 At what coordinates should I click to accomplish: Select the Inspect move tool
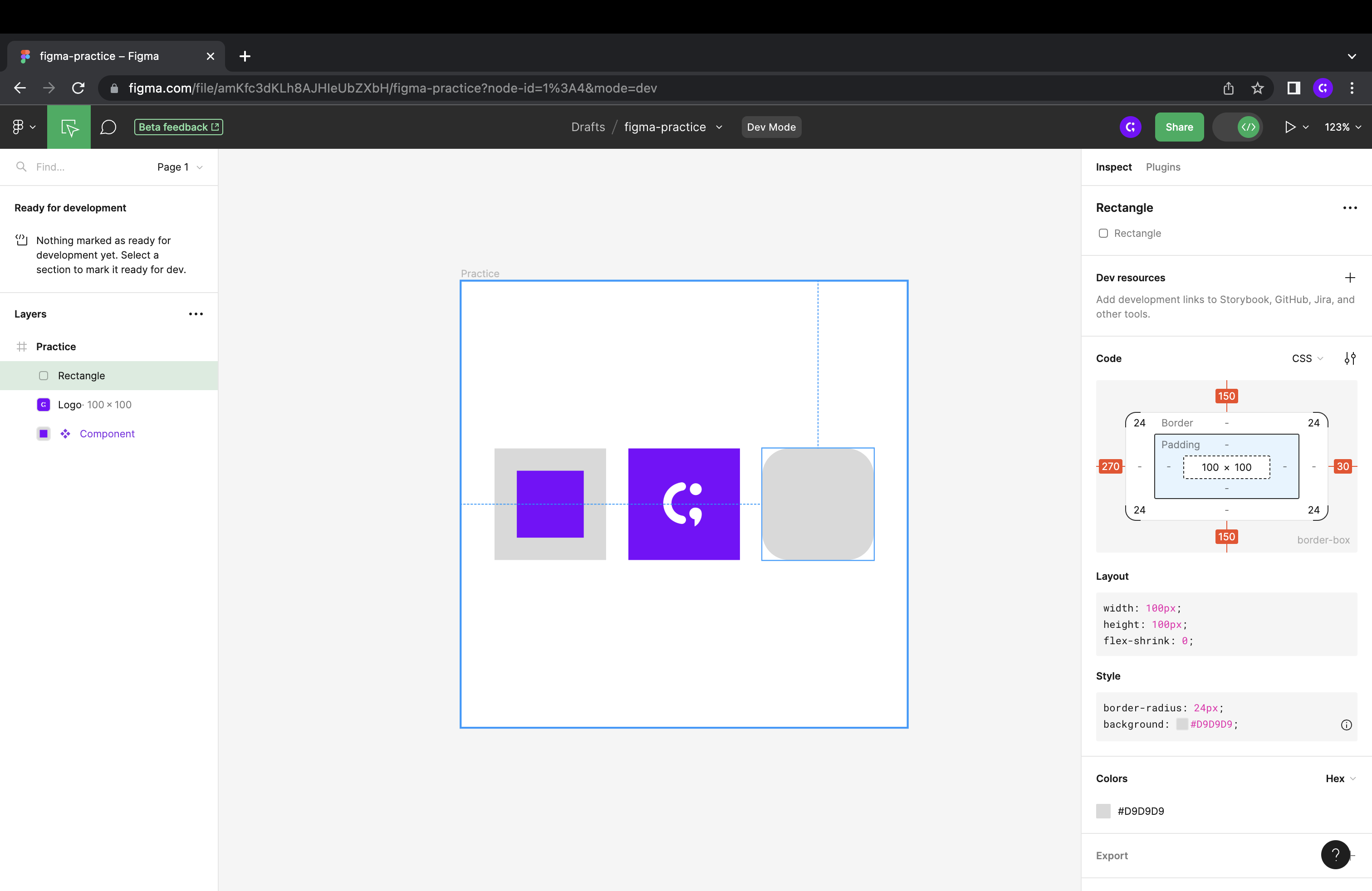tap(69, 127)
